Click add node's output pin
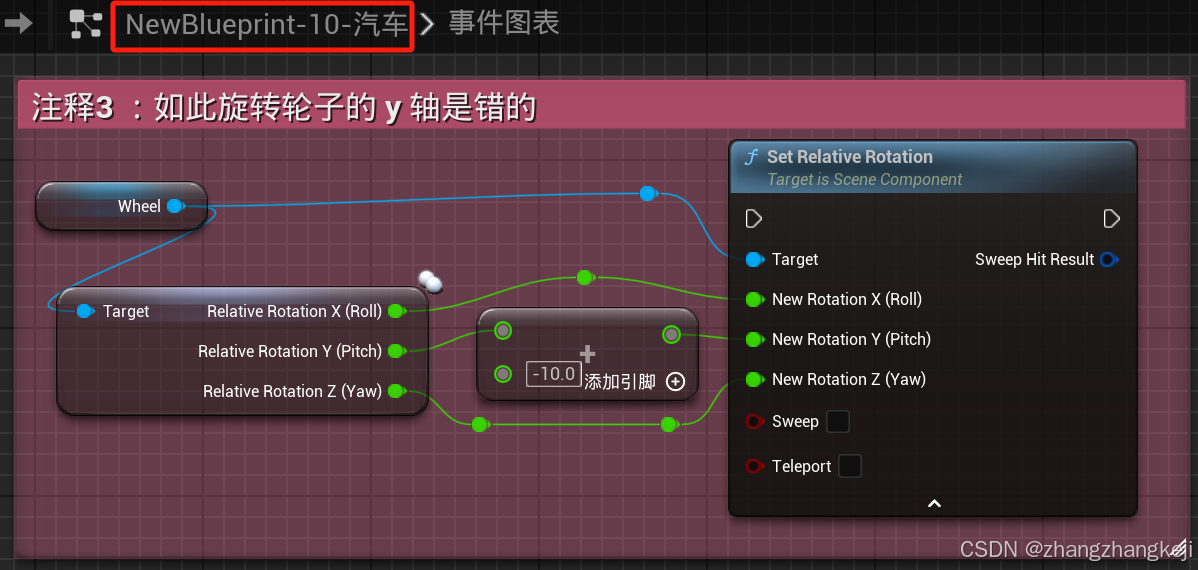The image size is (1198, 570). (671, 334)
